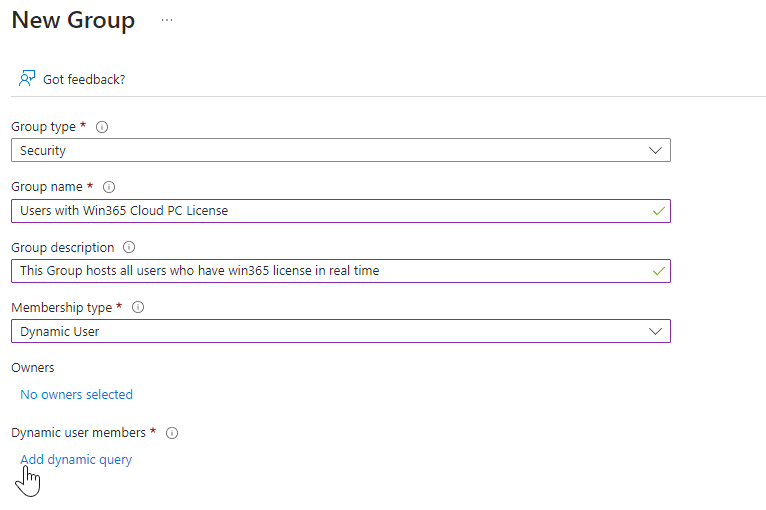The width and height of the screenshot is (766, 510).
Task: Show info tooltip for Group description
Action: [129, 247]
